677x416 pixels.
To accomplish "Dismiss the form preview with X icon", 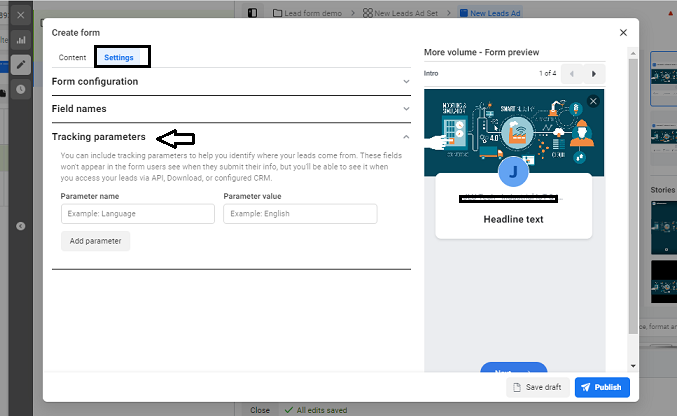I will click(x=593, y=101).
